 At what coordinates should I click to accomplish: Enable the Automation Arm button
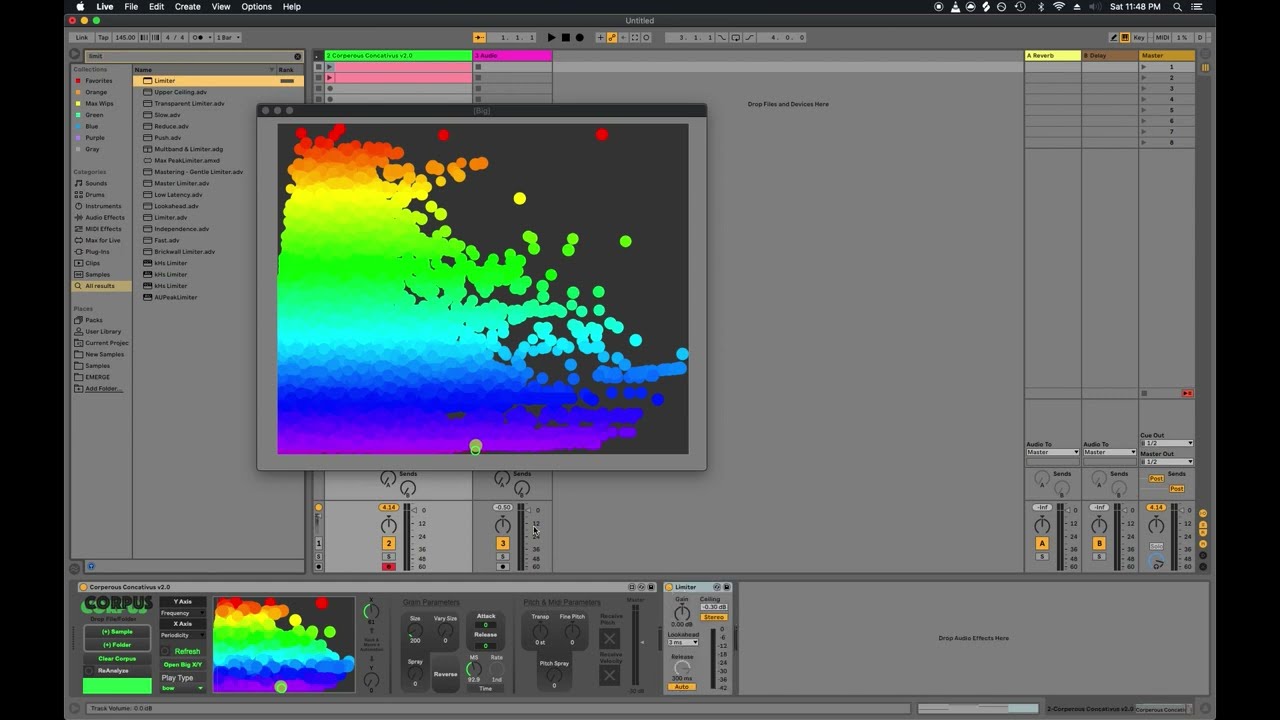(x=612, y=37)
